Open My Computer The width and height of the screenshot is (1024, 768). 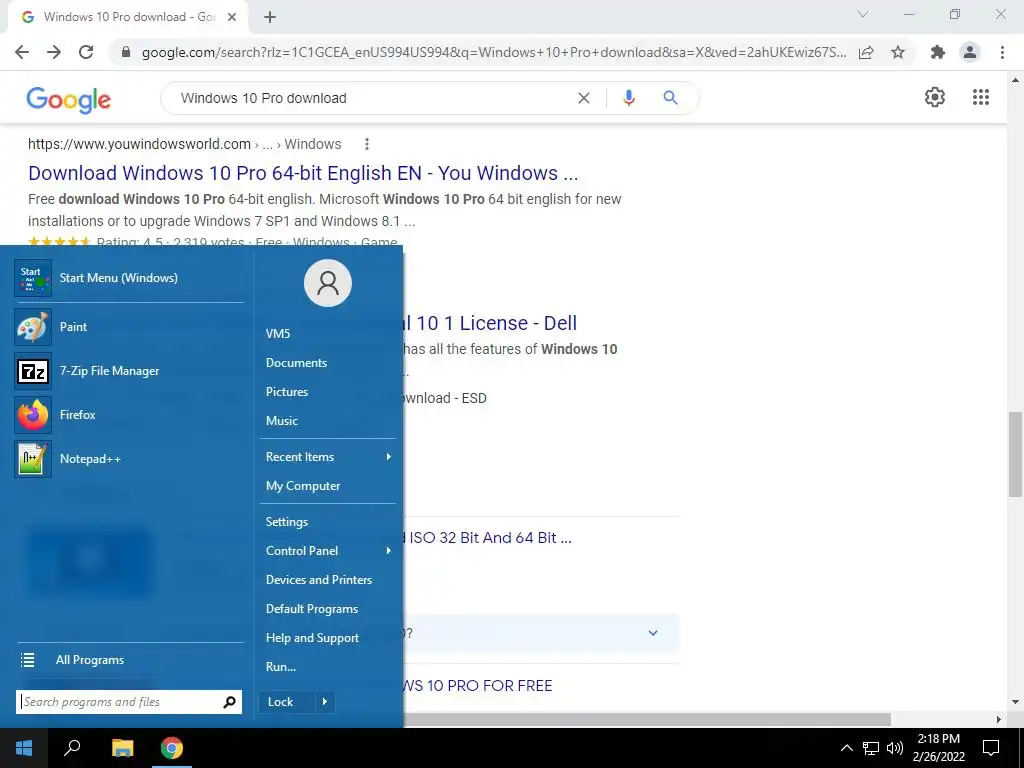[x=328, y=486]
